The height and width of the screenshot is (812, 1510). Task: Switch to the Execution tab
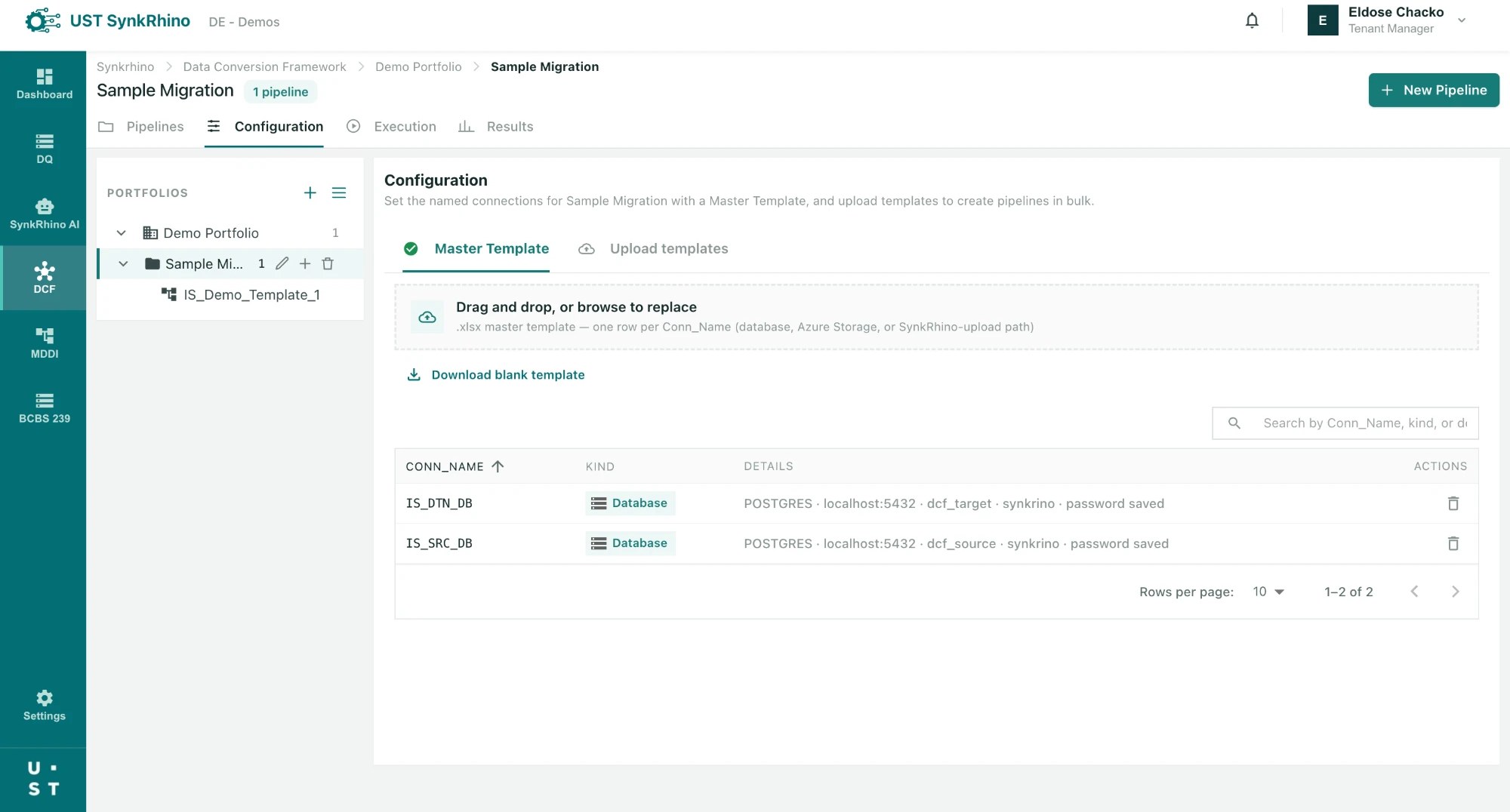391,127
